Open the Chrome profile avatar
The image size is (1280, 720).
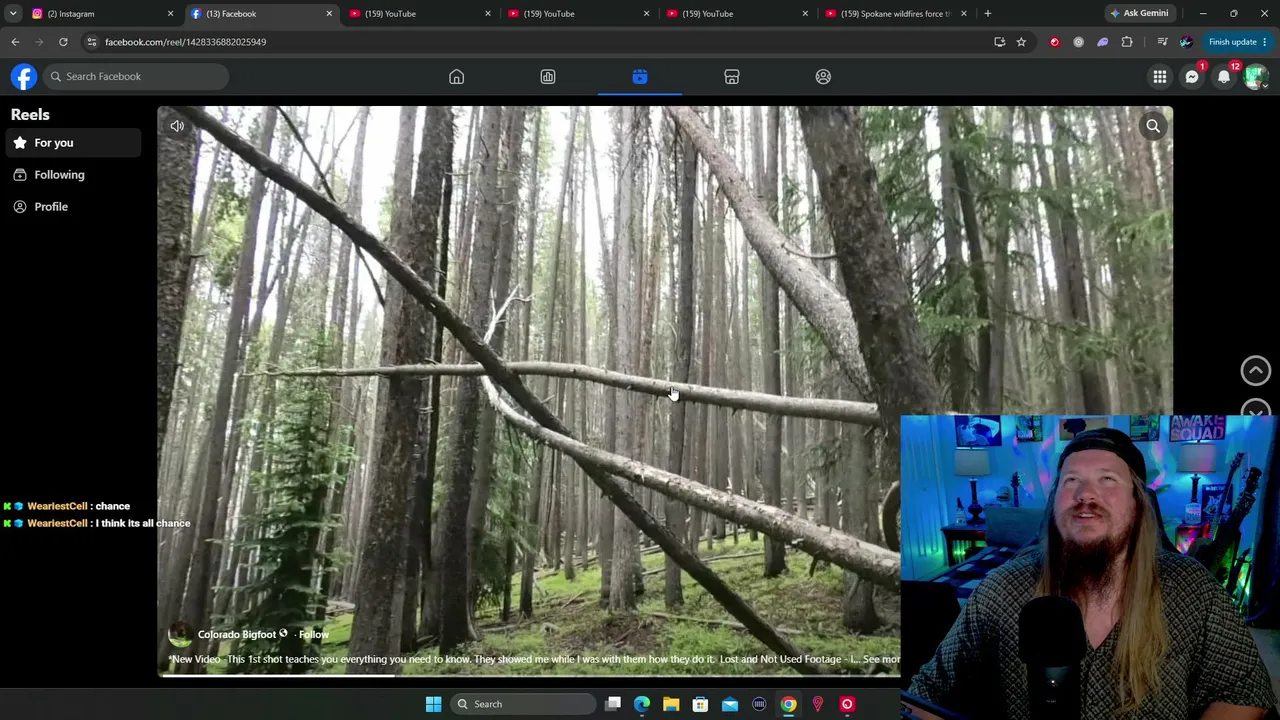coord(1186,42)
